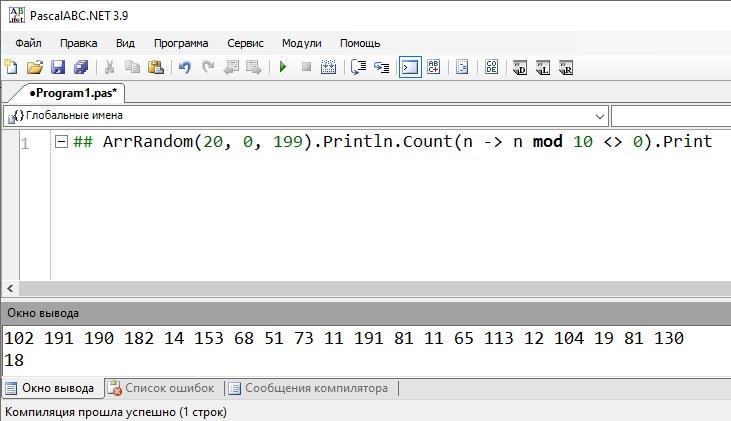Navigate backward in code (grayed icon)
The image size is (731, 421).
tap(231, 67)
